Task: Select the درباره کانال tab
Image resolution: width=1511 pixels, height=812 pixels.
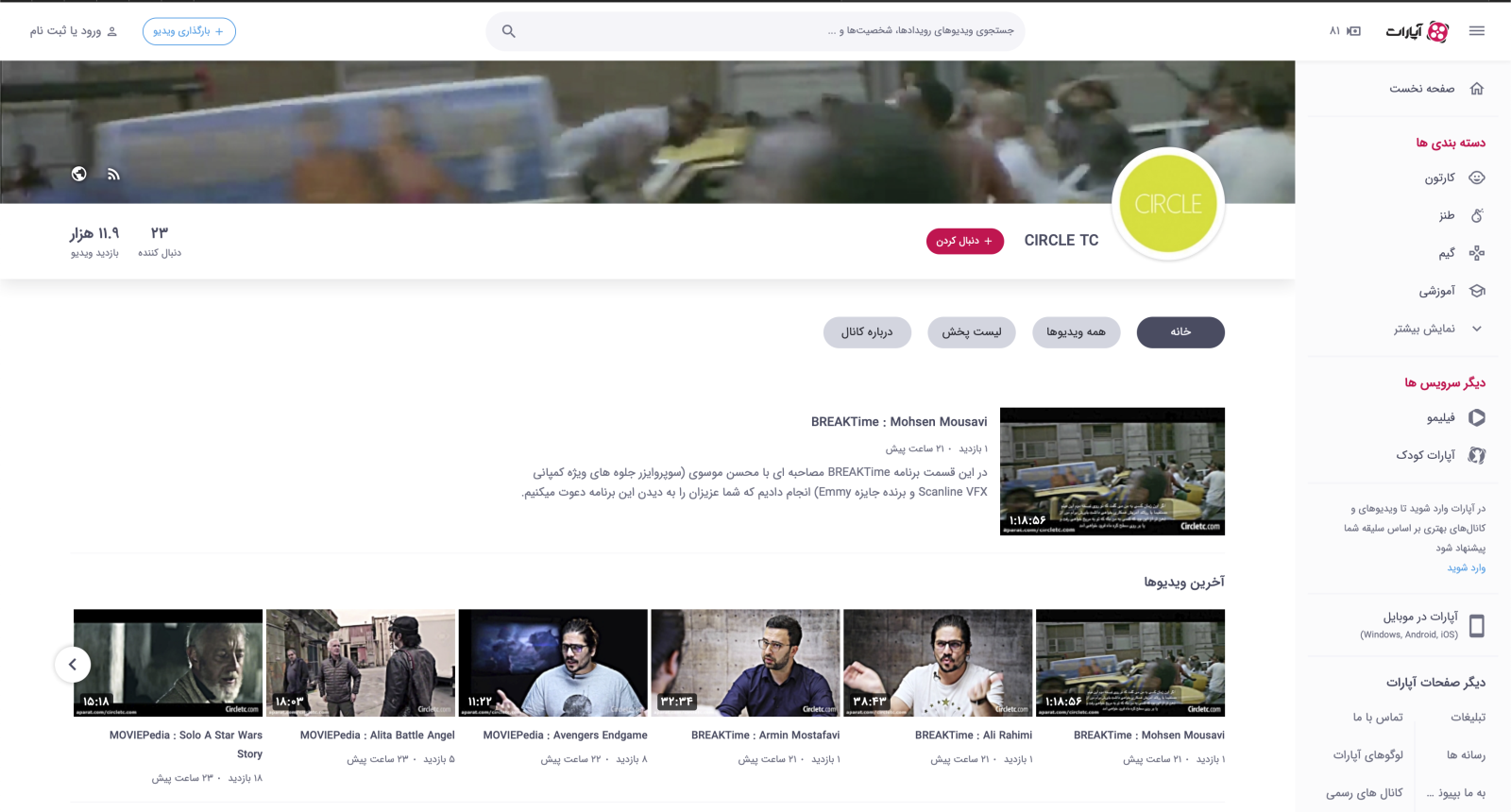Action: click(x=867, y=332)
